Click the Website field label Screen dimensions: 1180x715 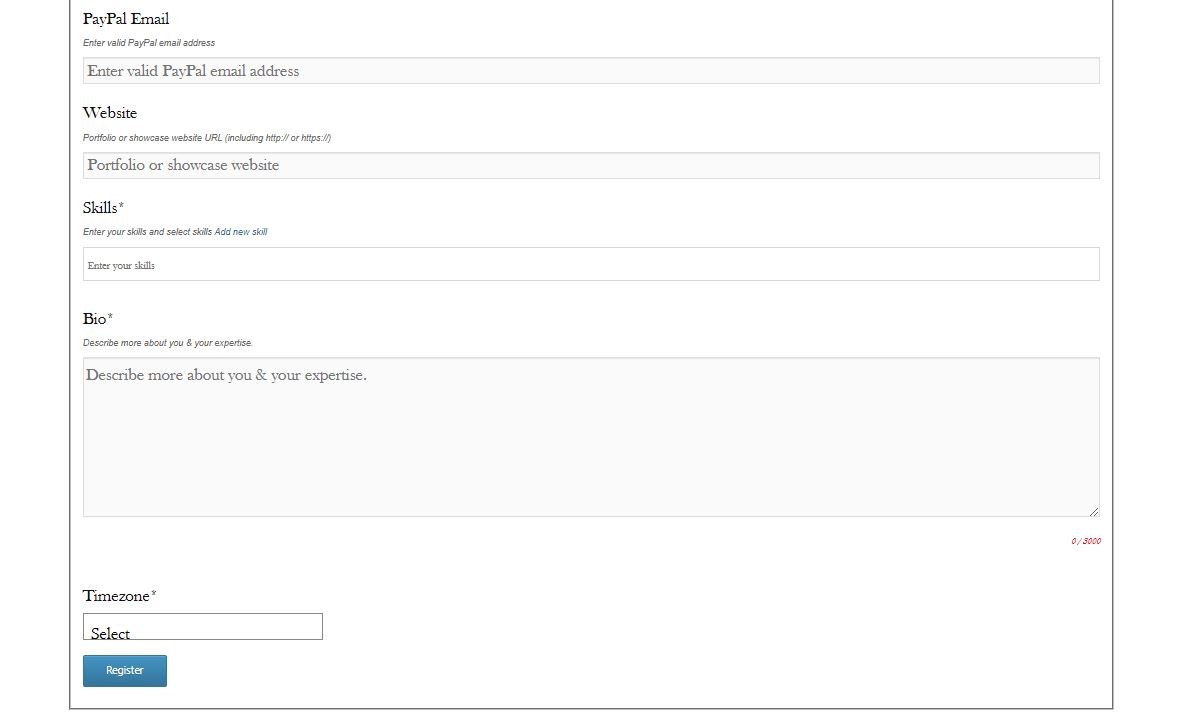[x=110, y=113]
